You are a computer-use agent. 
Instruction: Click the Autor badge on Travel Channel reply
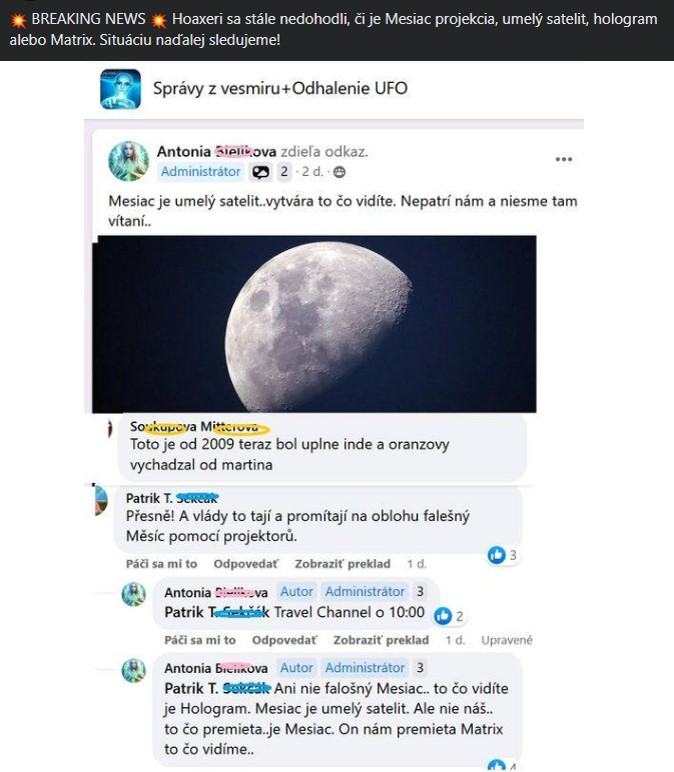[x=296, y=591]
